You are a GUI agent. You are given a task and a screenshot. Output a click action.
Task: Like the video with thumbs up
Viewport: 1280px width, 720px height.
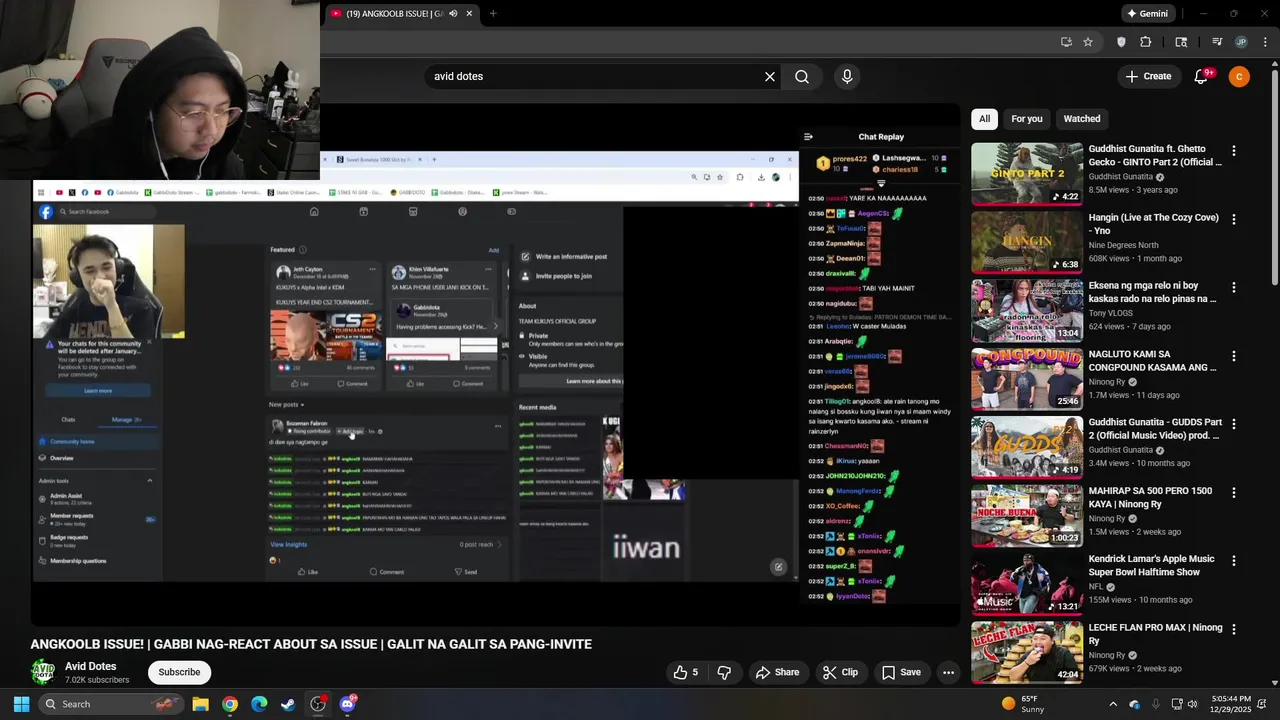tap(686, 672)
